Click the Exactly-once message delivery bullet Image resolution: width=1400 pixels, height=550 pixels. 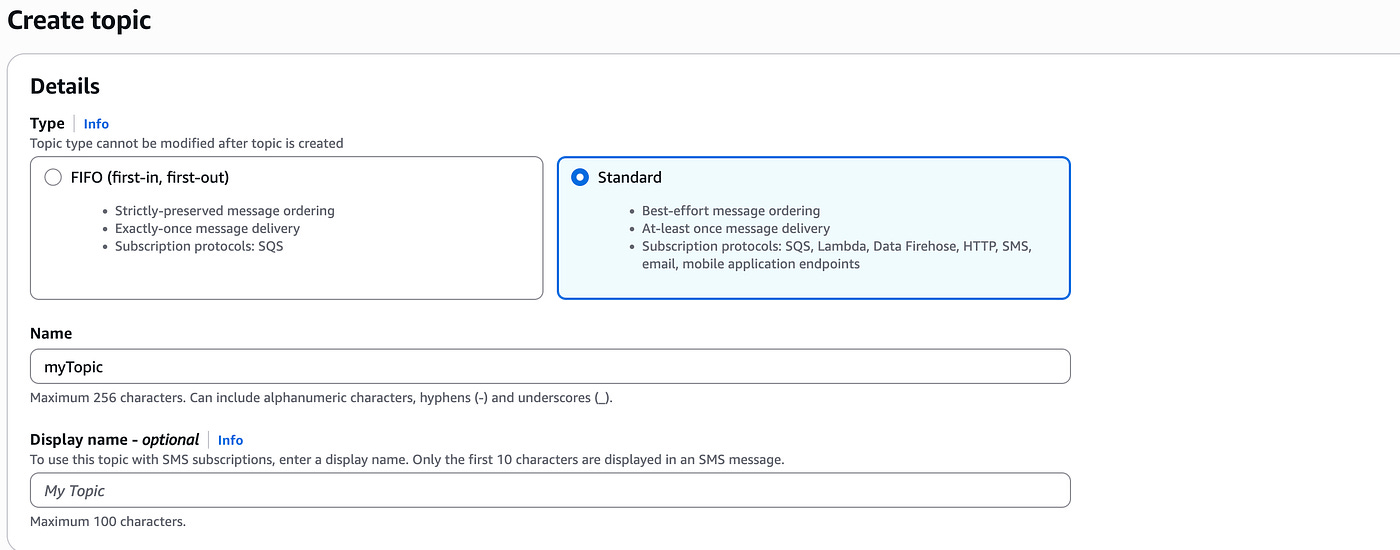click(x=207, y=228)
